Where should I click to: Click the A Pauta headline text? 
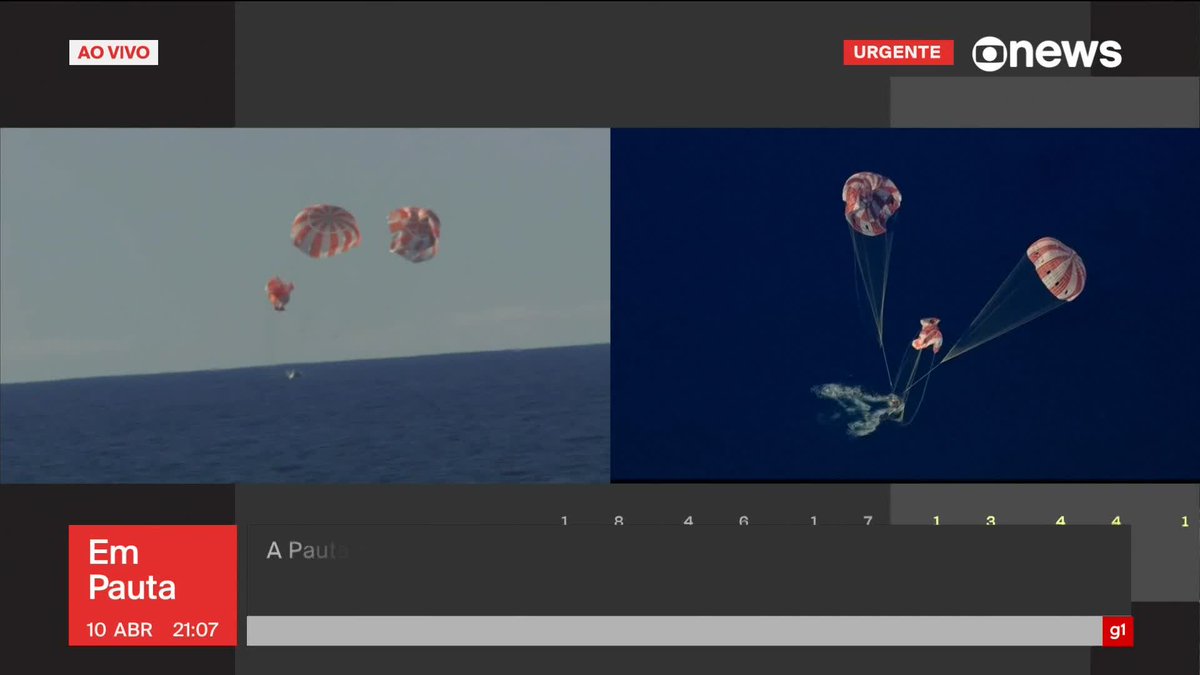307,550
